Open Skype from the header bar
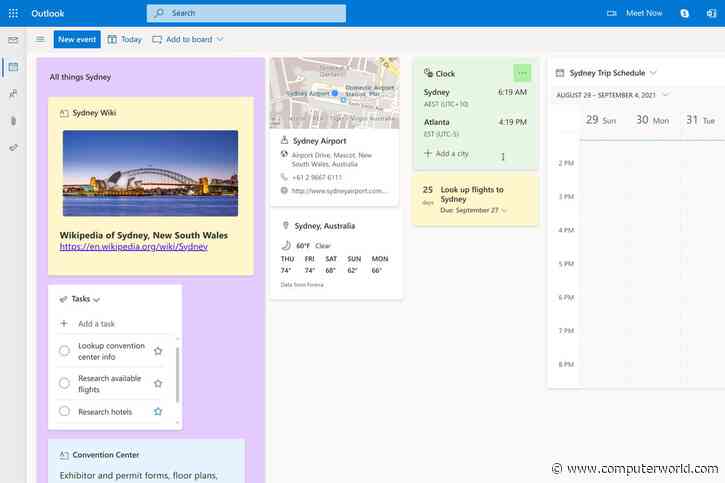The image size is (725, 483). pos(685,13)
